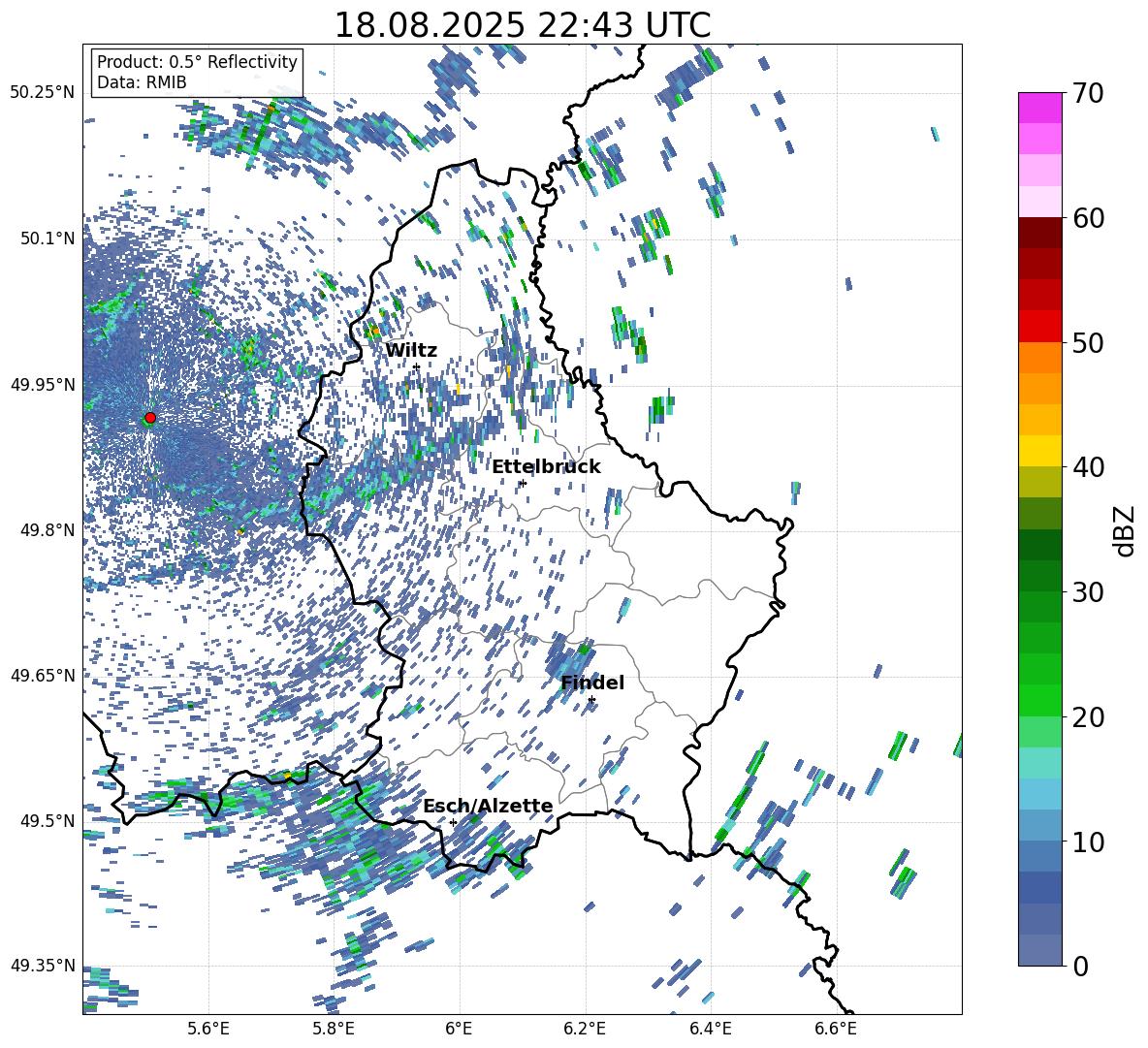Click the Wiltz city label

pos(411,350)
